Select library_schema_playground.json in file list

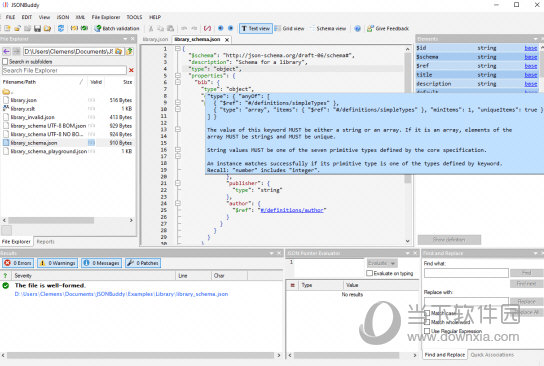[49, 151]
